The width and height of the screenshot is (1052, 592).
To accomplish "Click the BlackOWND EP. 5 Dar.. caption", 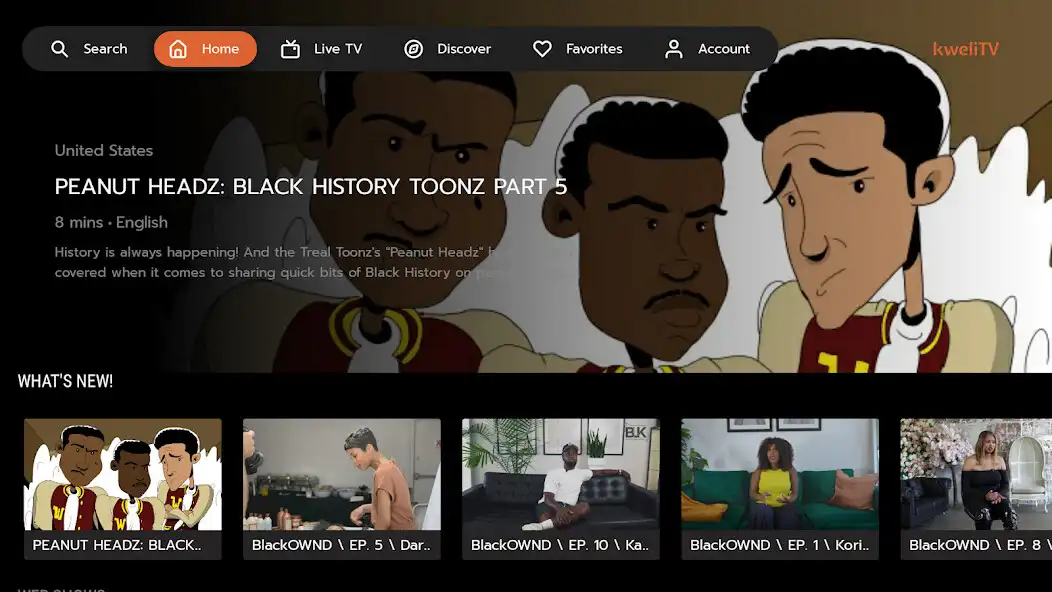I will pyautogui.click(x=341, y=545).
